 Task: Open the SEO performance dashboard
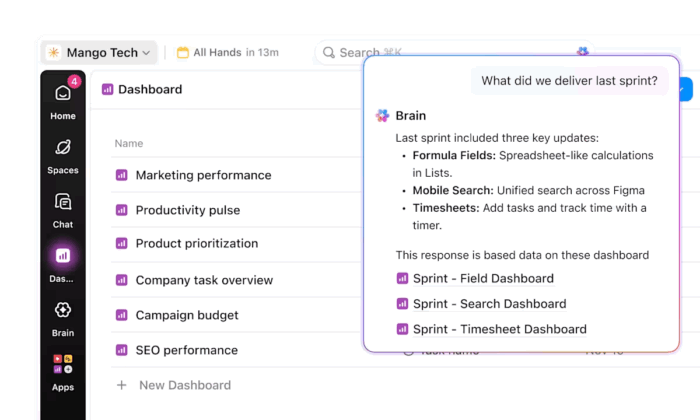coord(186,350)
